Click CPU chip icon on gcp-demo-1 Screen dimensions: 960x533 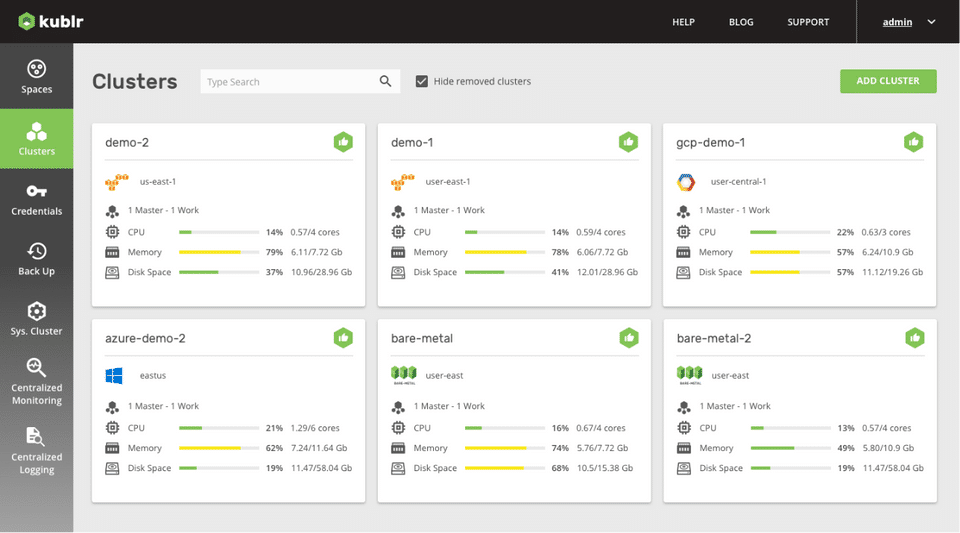(x=683, y=232)
